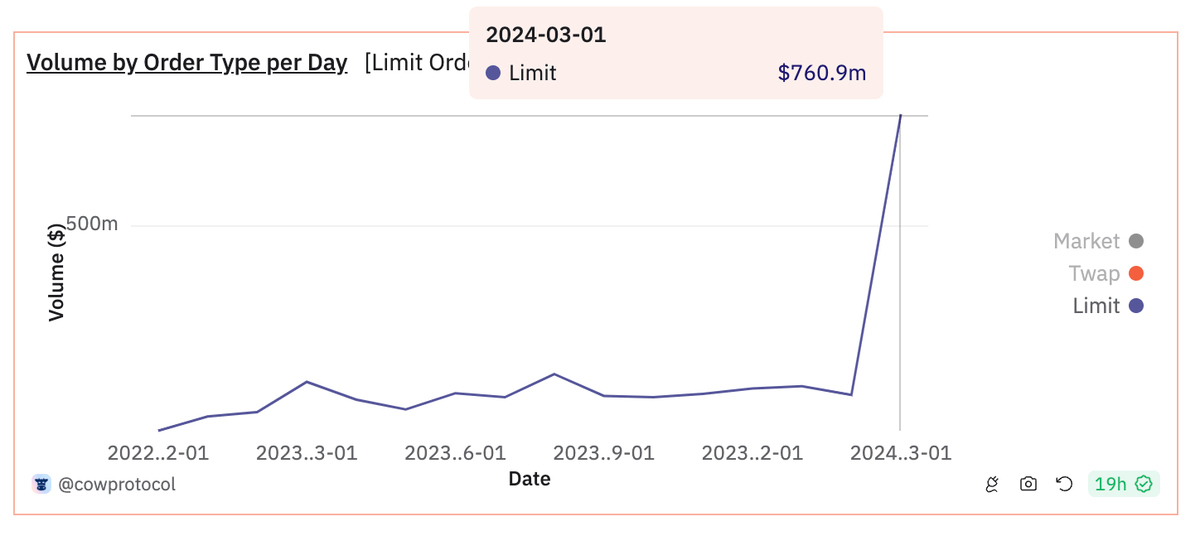The image size is (1200, 535).
Task: Click the purple dot in the tooltip
Action: [x=493, y=73]
